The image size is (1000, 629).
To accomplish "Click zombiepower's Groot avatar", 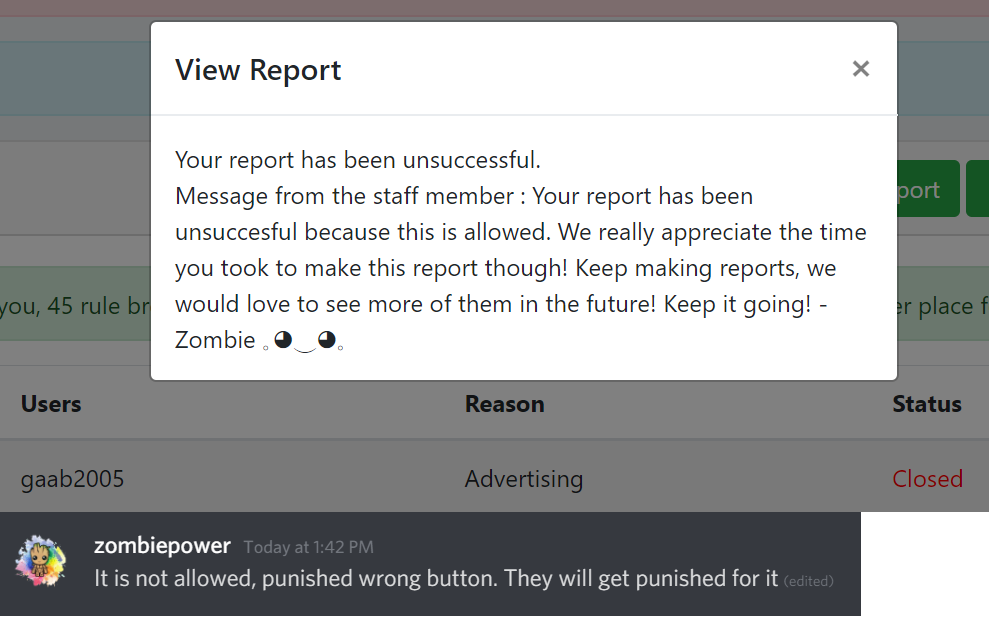I will [x=40, y=561].
